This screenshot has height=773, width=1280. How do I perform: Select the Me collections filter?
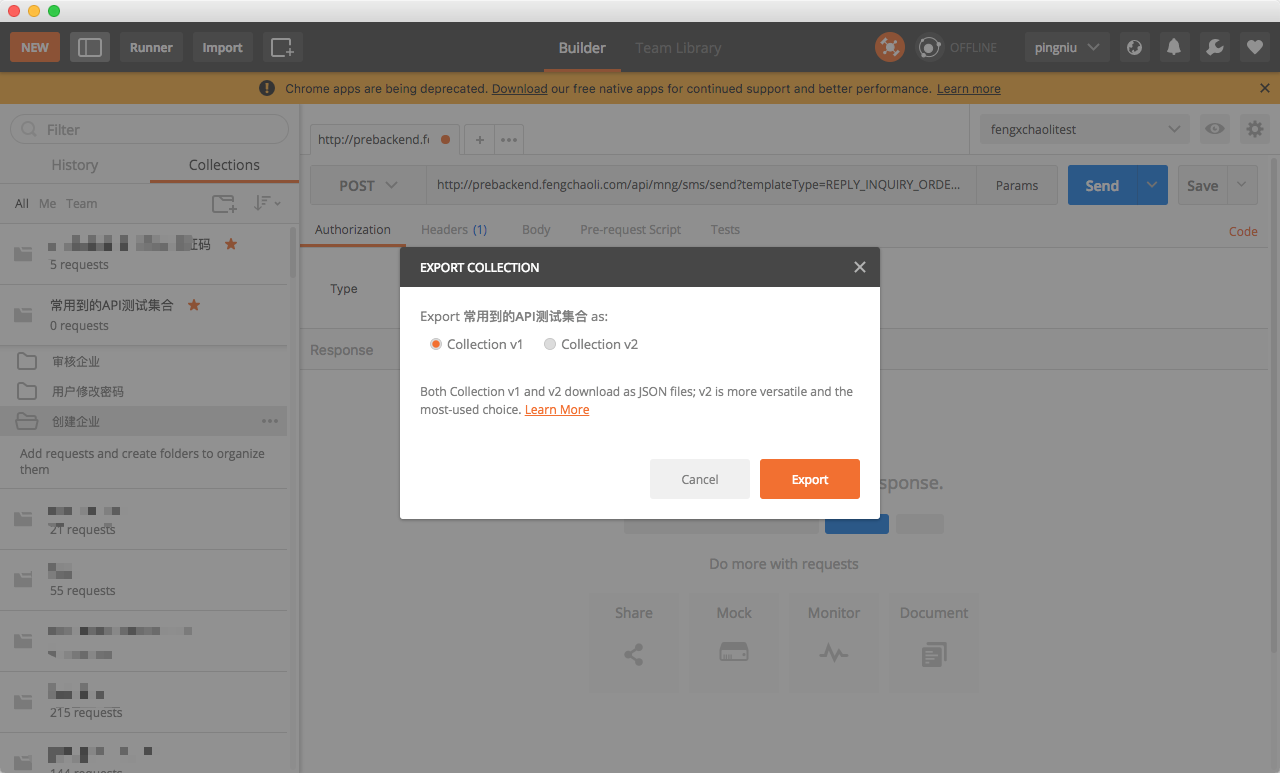tap(47, 203)
